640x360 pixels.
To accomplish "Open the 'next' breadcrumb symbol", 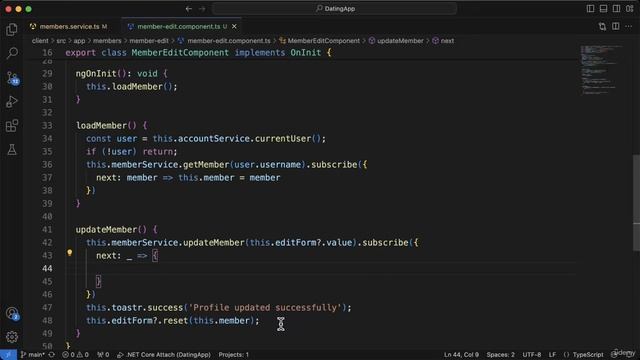I will coord(443,41).
